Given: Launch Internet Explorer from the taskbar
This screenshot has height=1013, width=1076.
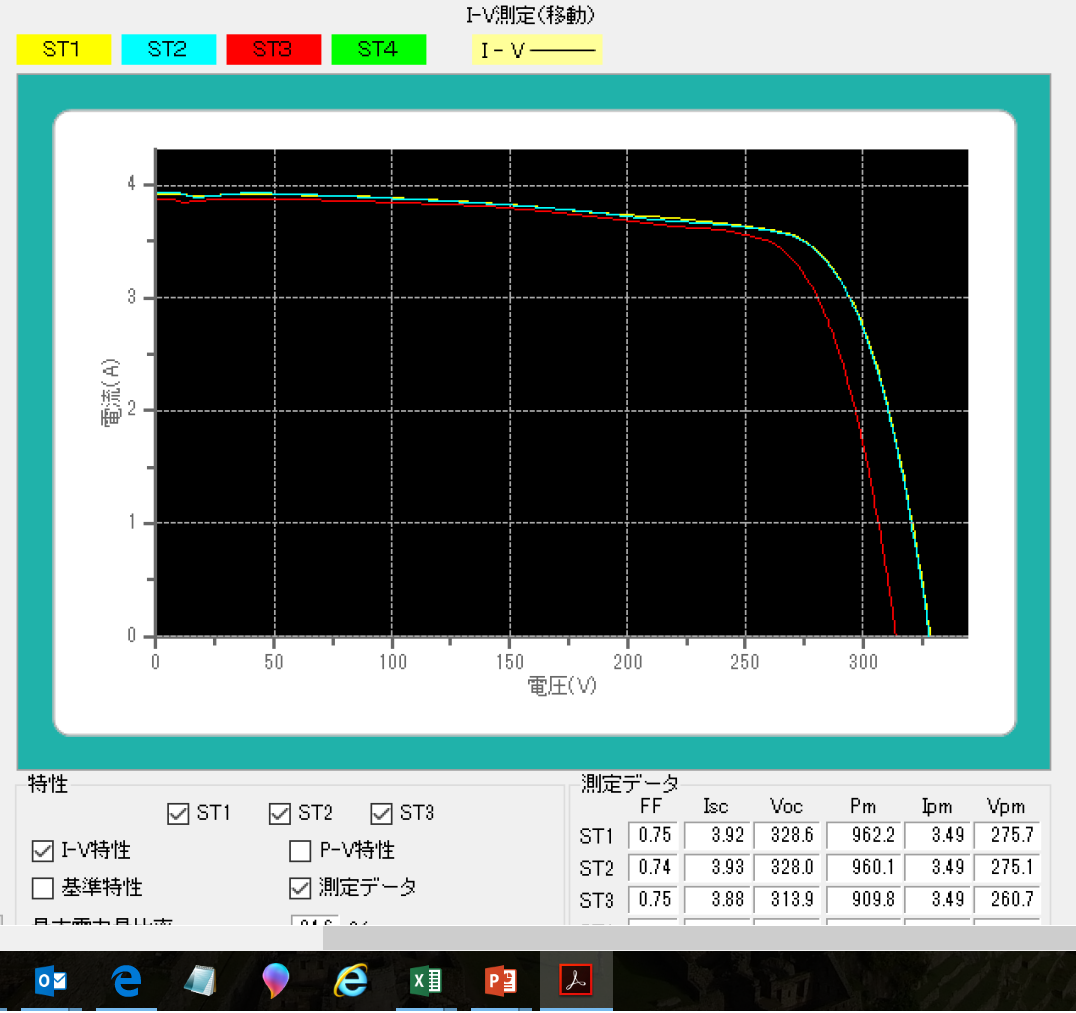Looking at the screenshot, I should (351, 981).
